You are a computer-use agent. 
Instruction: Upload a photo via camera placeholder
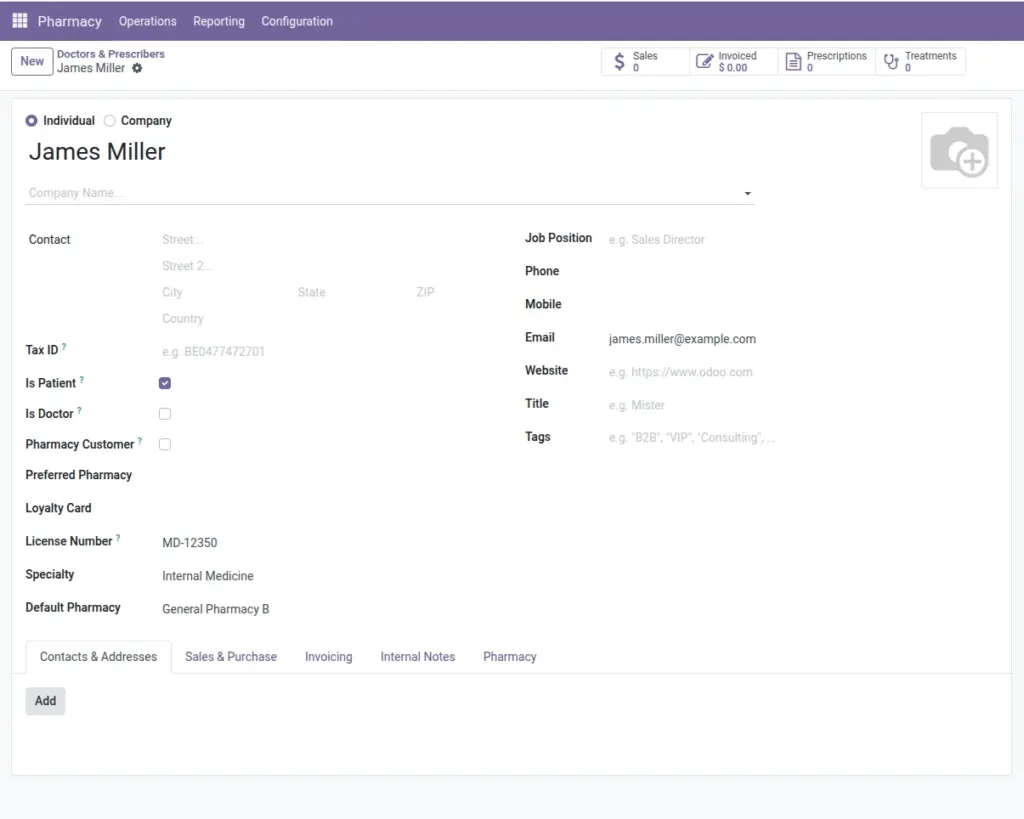pyautogui.click(x=959, y=151)
